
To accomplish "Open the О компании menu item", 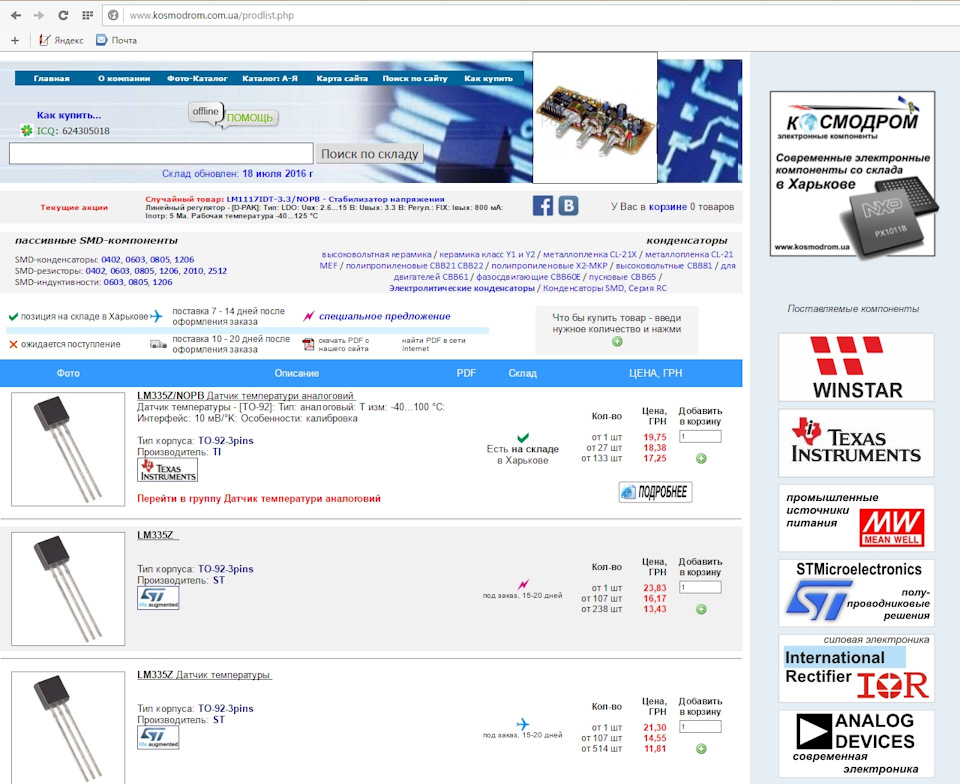I will [x=124, y=78].
